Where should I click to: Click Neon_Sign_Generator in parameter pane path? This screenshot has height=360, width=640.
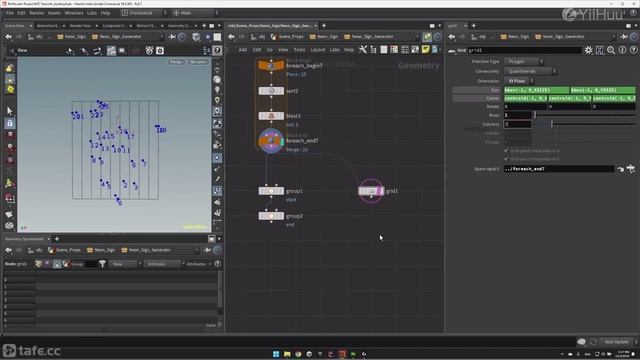[x=563, y=37]
